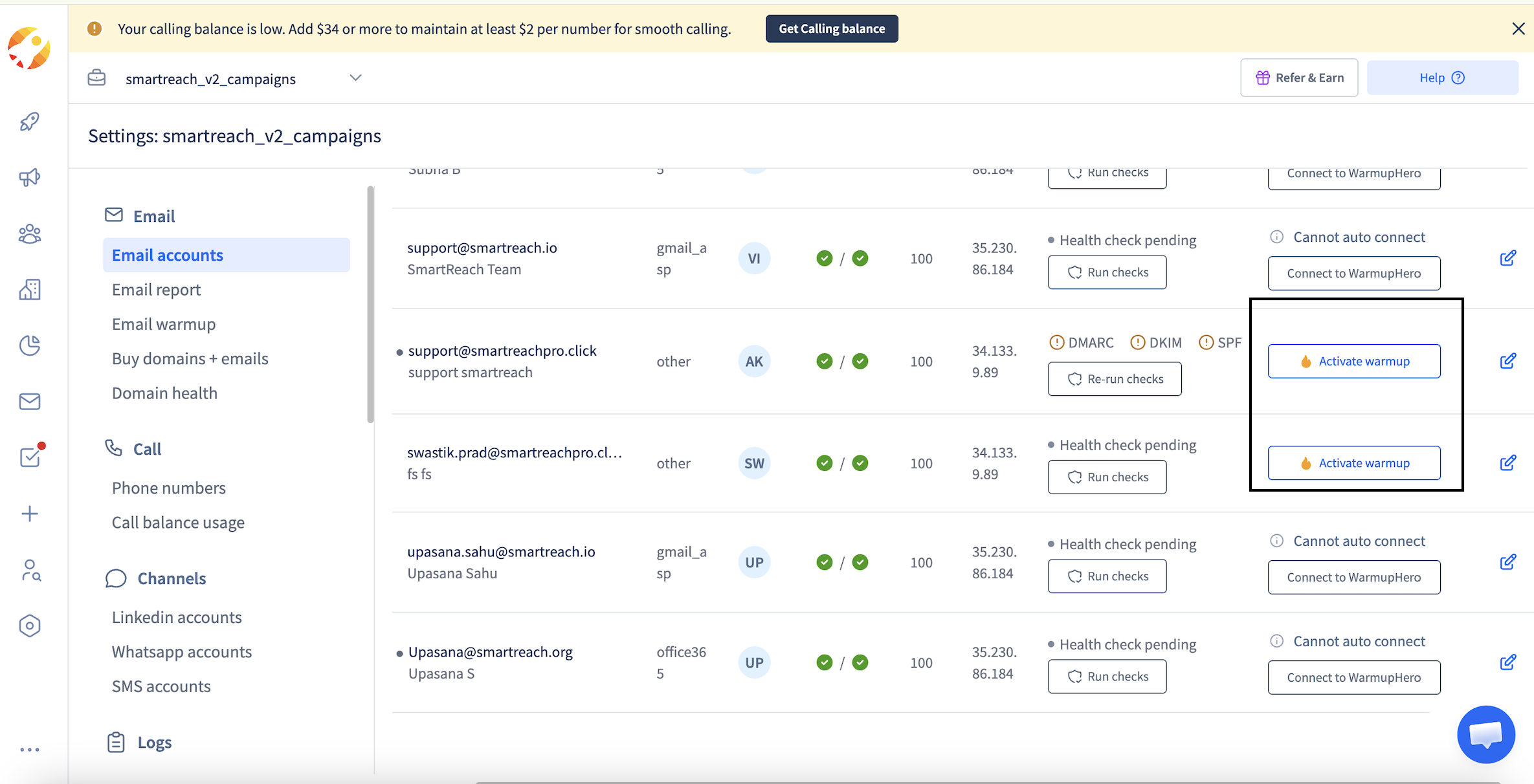Click Re-run checks for support@smartreachpro.click
The width and height of the screenshot is (1534, 784).
pos(1115,379)
